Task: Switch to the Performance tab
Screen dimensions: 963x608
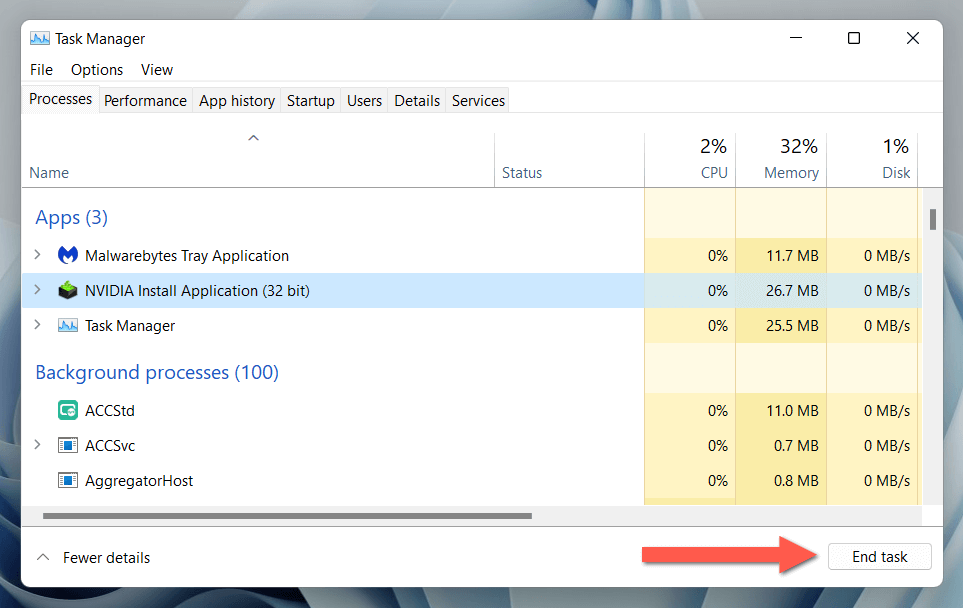Action: click(145, 101)
